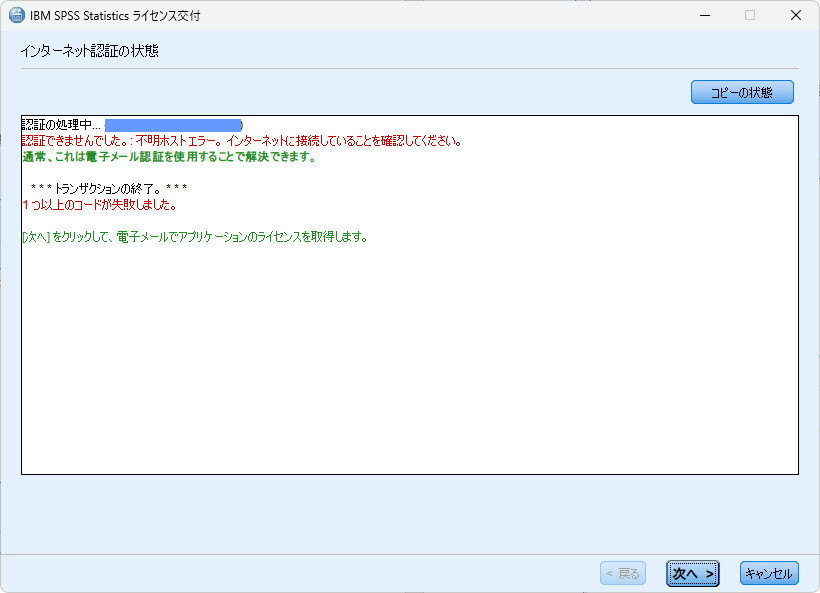
Task: Click the トランザクションの終了 line
Action: [109, 188]
